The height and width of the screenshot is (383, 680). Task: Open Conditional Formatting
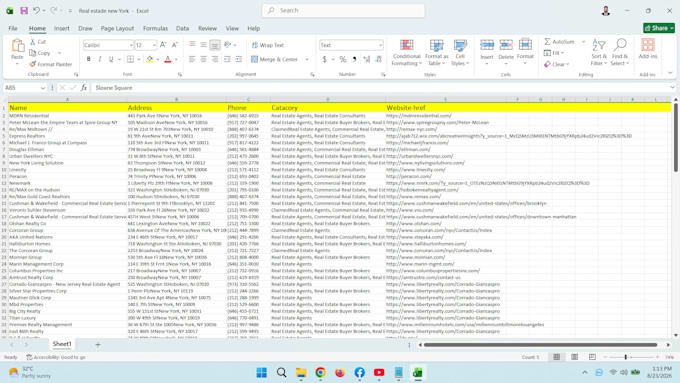(x=406, y=52)
